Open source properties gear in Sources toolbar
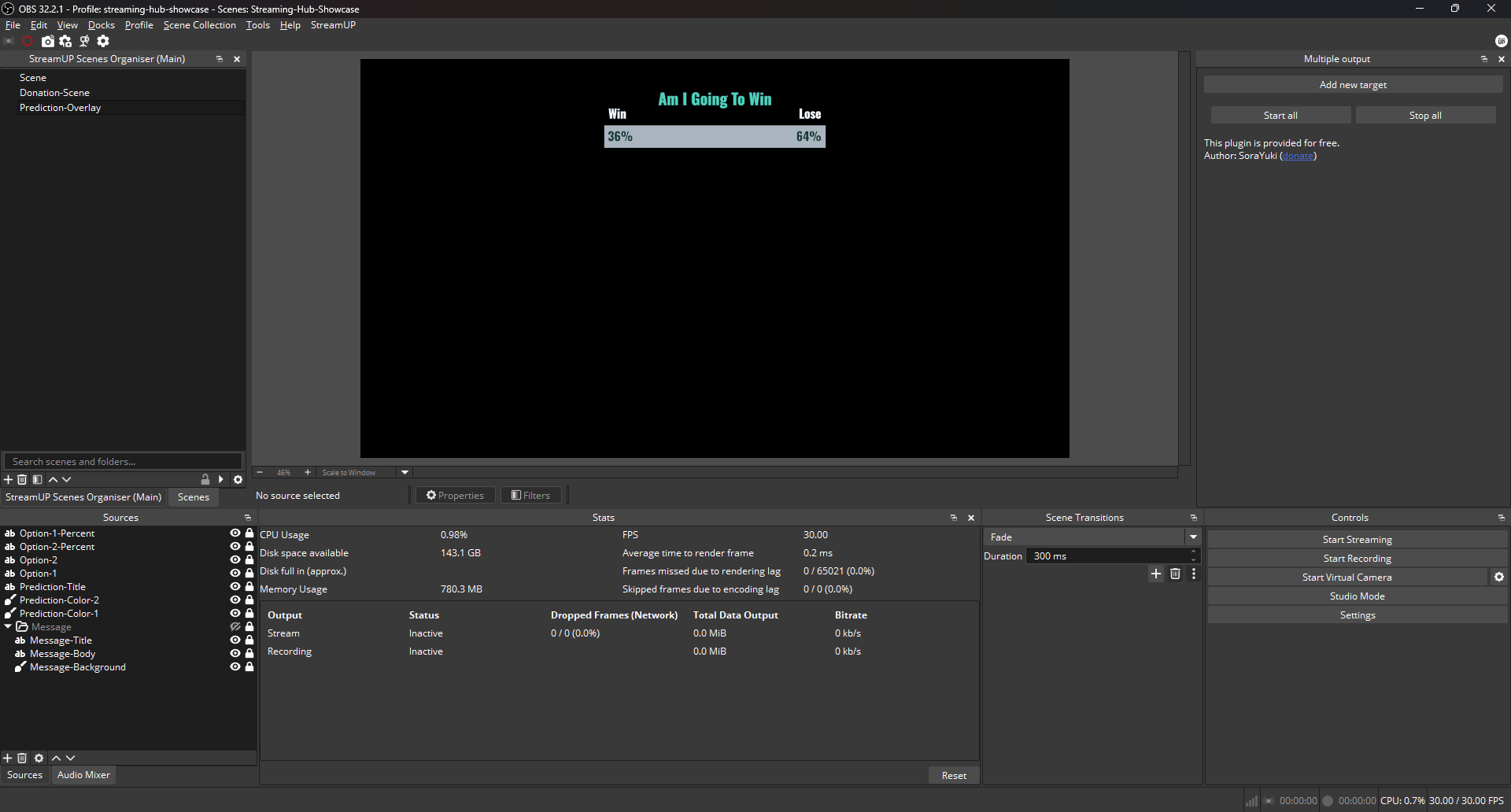Image resolution: width=1511 pixels, height=812 pixels. (39, 758)
